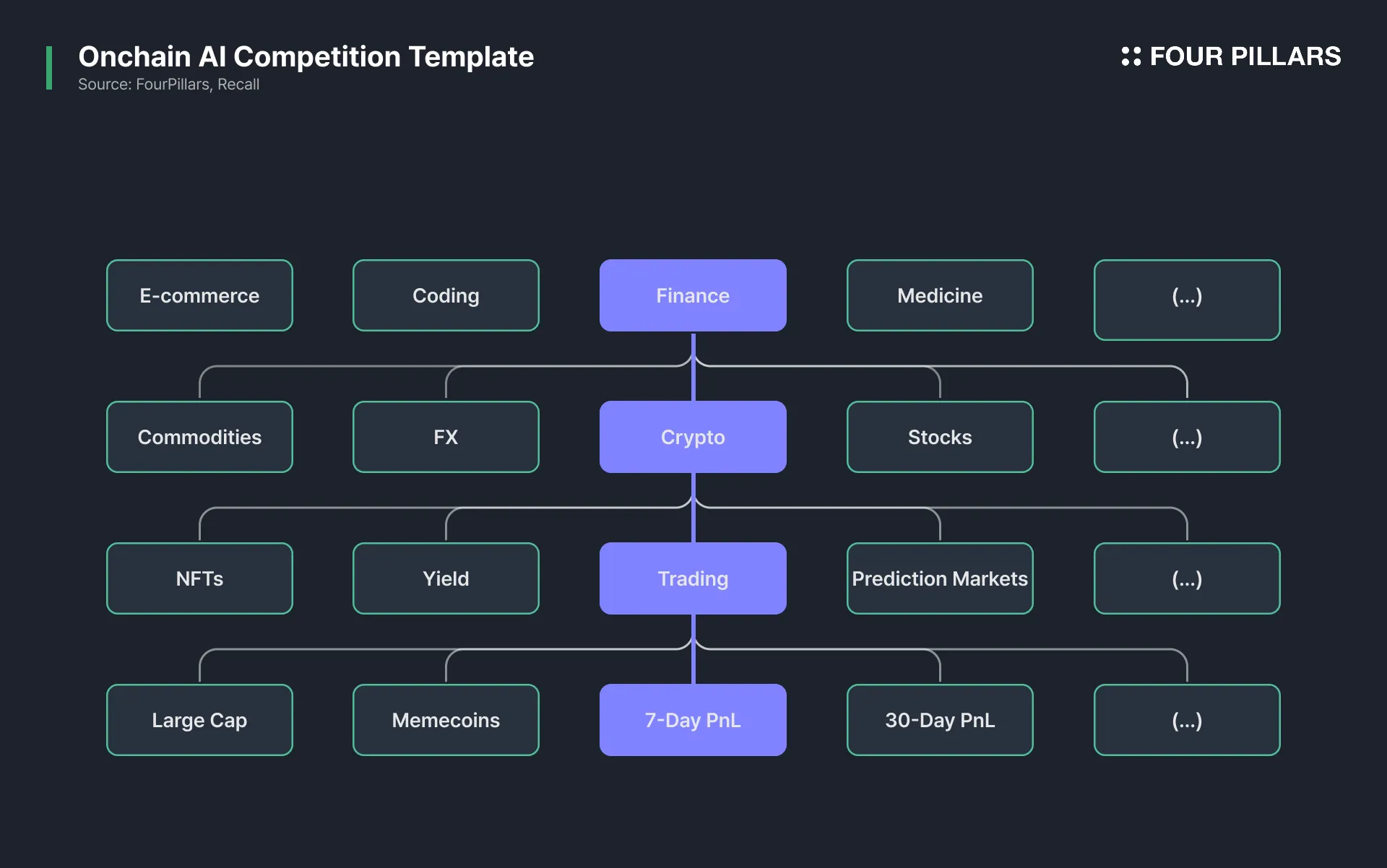This screenshot has width=1387, height=868.
Task: Select the E-commerce category box
Action: click(199, 295)
